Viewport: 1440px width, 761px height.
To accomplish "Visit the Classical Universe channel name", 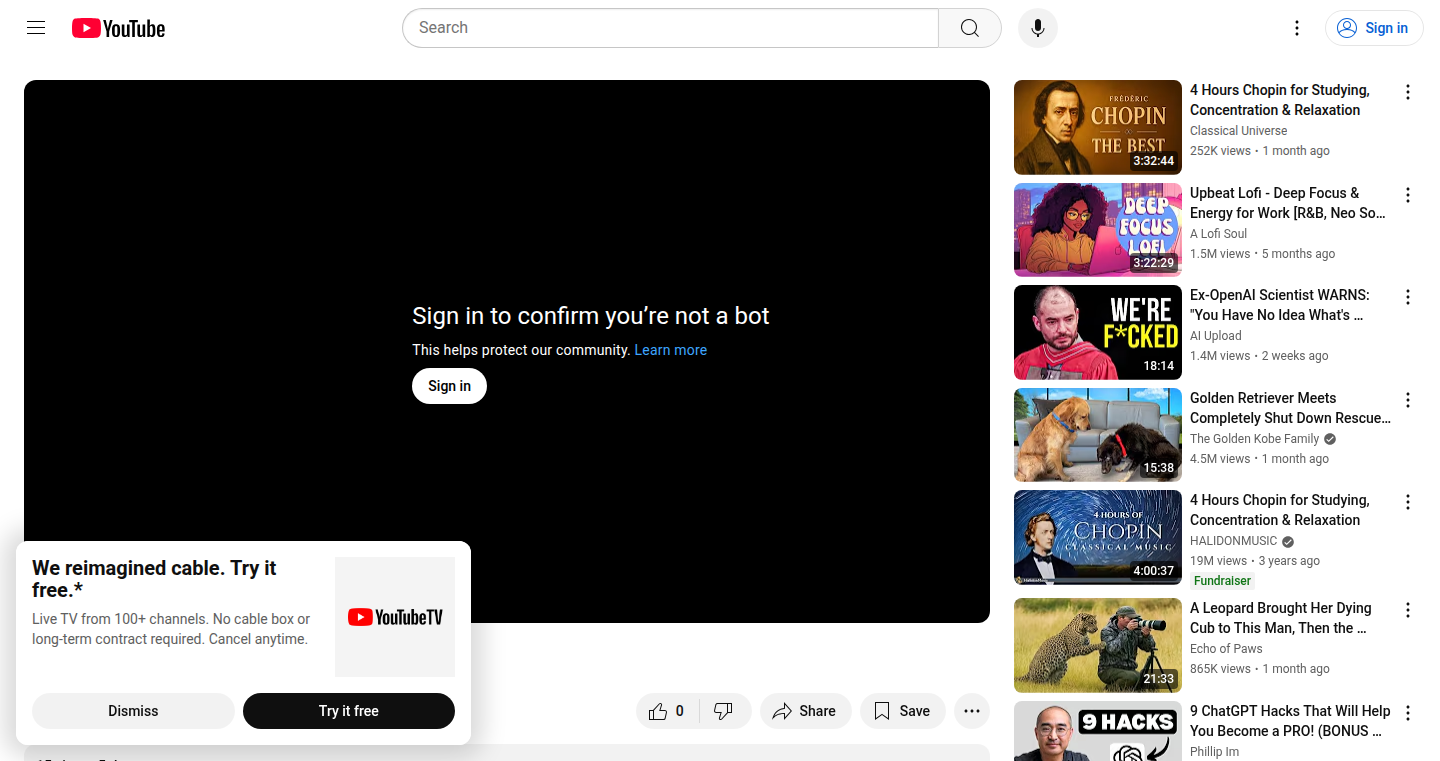I will pyautogui.click(x=1238, y=131).
